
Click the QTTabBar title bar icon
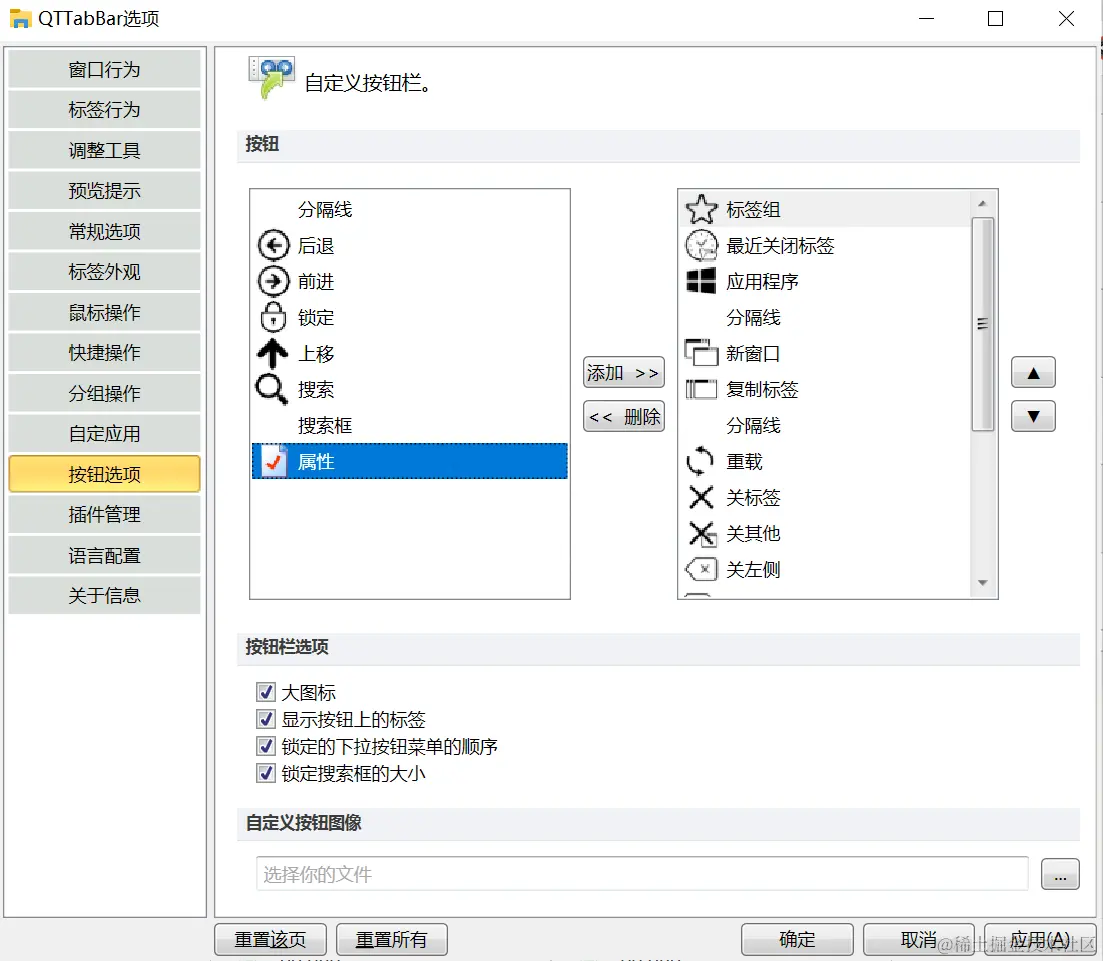(20, 18)
